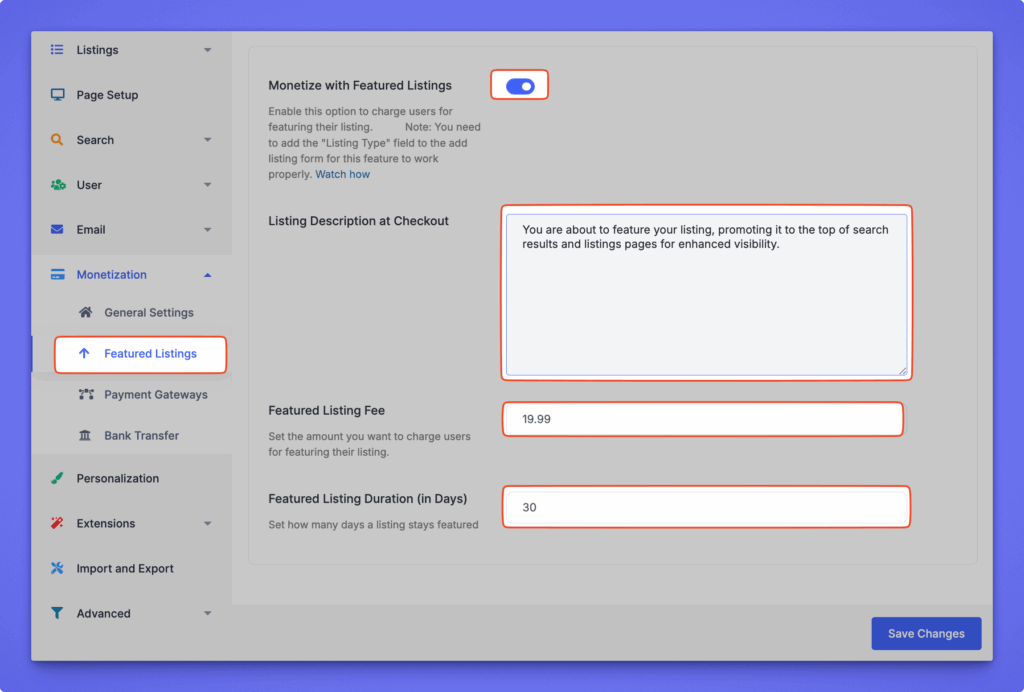Click the Listings list icon in sidebar
The image size is (1024, 692).
click(57, 50)
